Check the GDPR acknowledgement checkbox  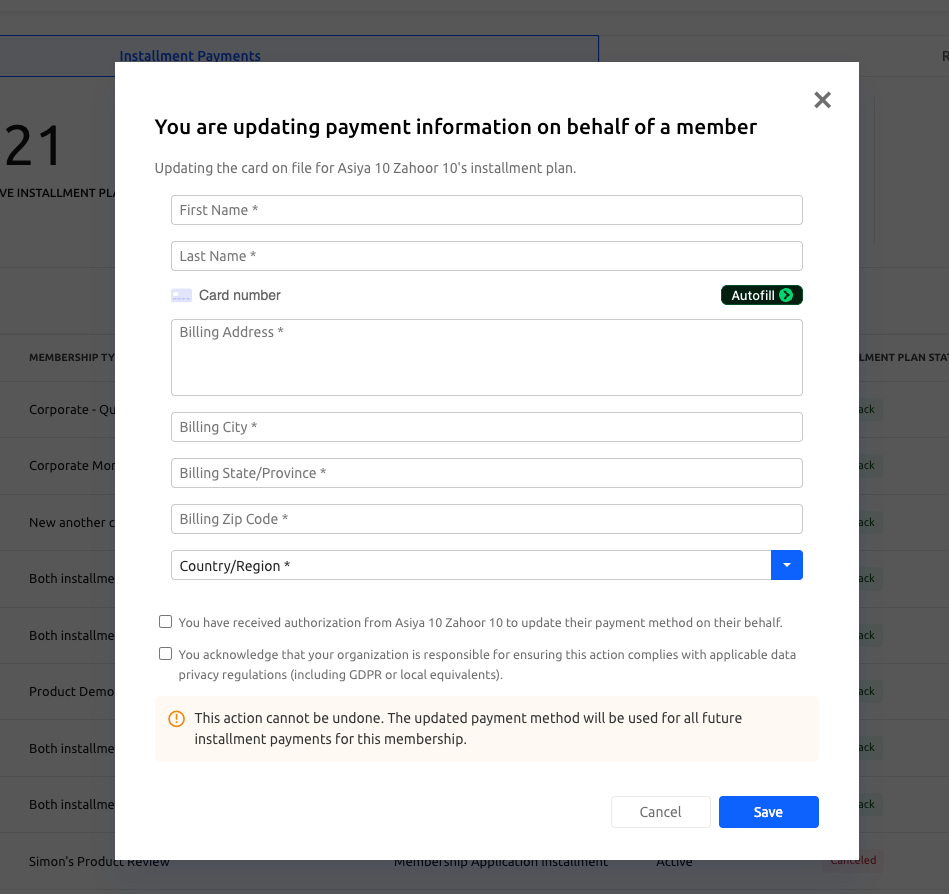165,654
